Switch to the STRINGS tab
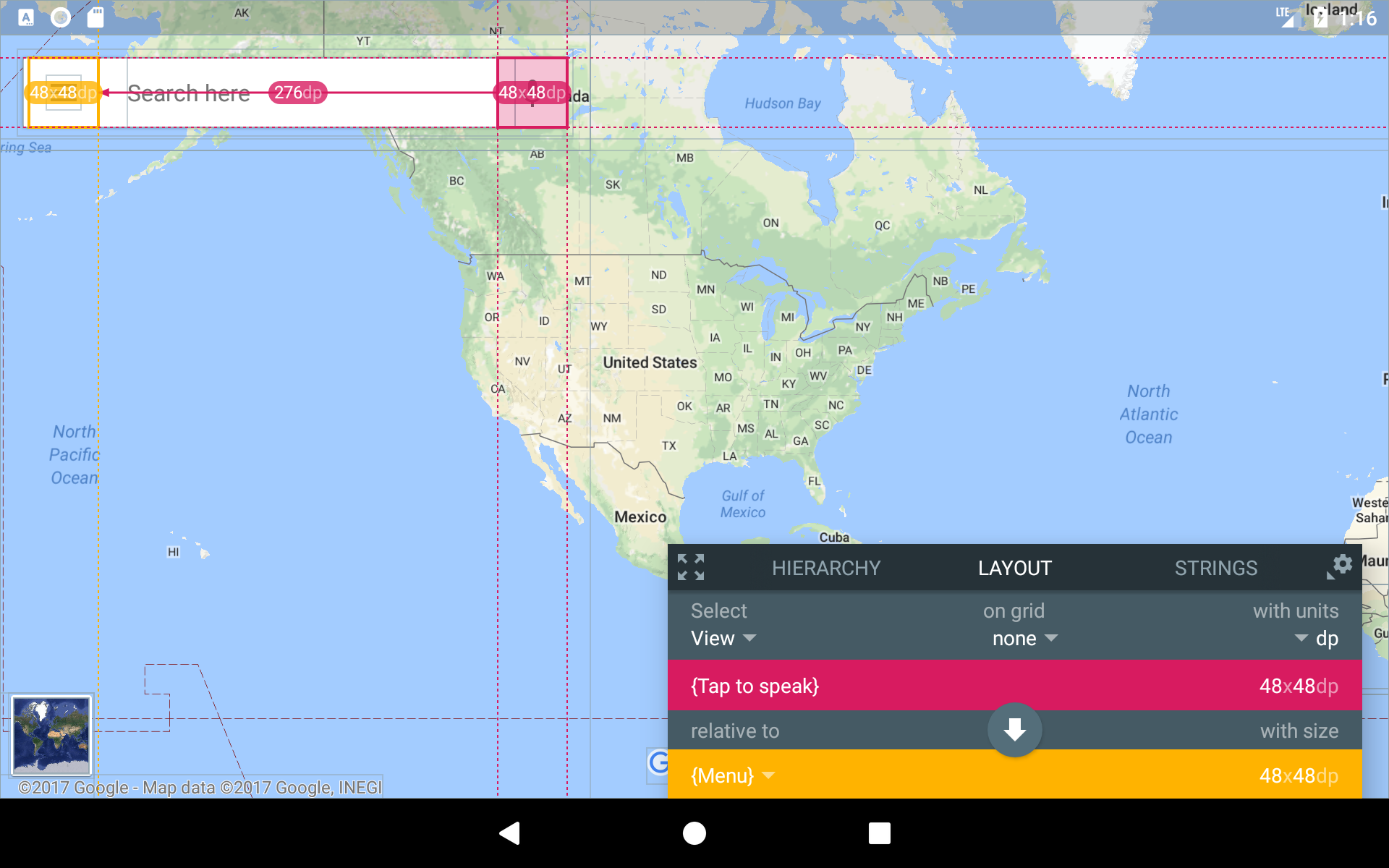1389x868 pixels. pyautogui.click(x=1216, y=568)
